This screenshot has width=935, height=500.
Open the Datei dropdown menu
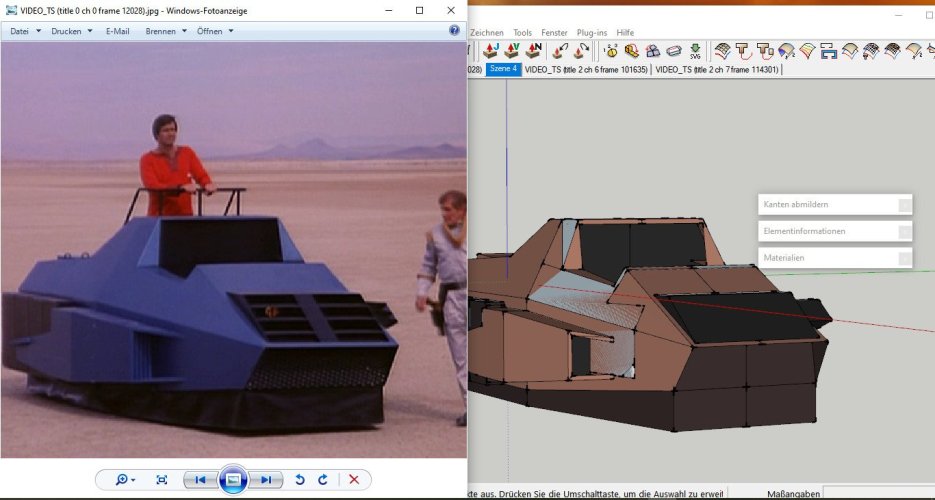(x=25, y=31)
